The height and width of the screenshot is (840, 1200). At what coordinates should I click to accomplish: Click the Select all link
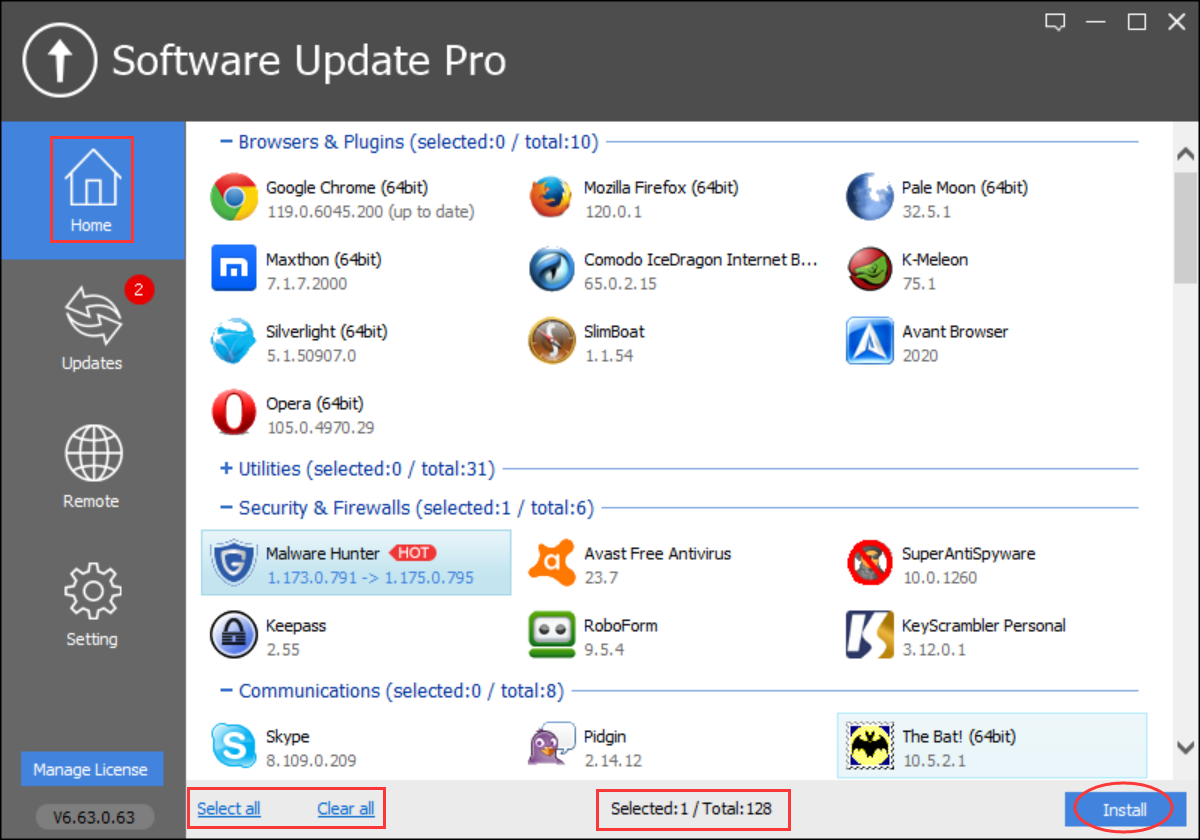(228, 808)
